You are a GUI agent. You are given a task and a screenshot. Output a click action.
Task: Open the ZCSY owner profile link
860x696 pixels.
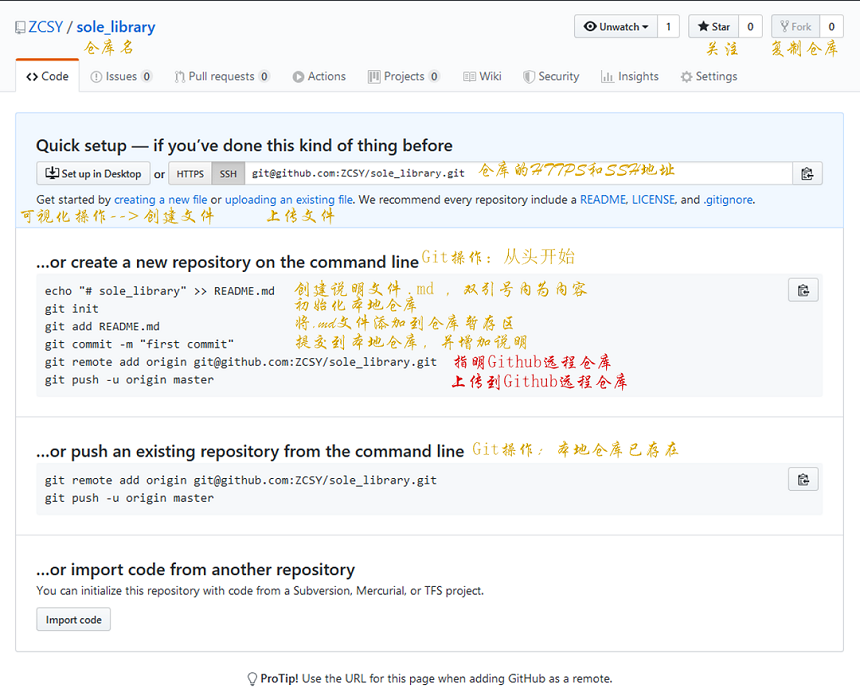46,26
